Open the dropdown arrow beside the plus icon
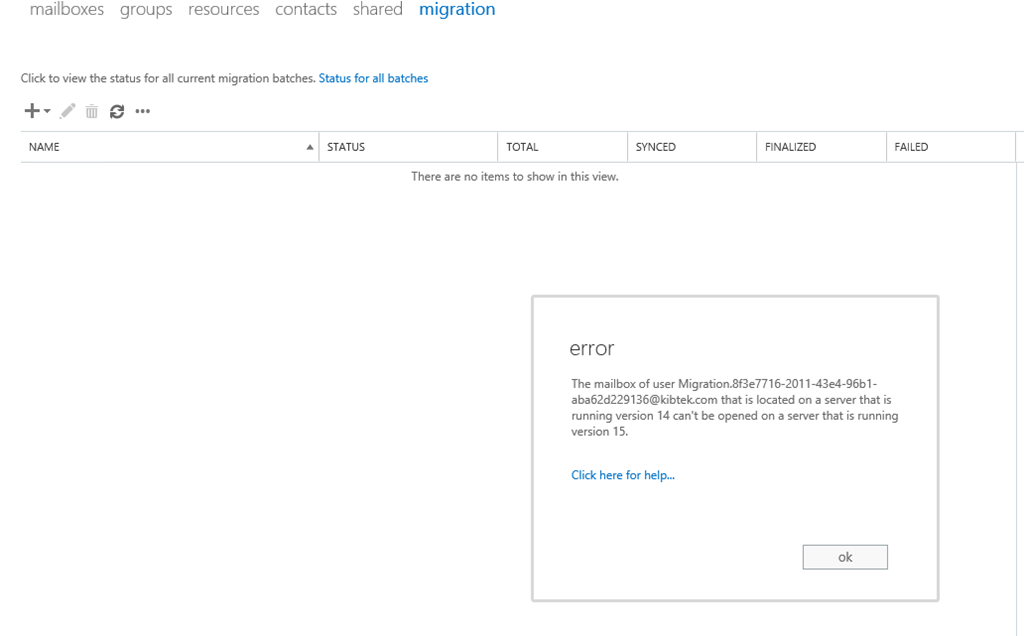This screenshot has height=636, width=1024. (47, 111)
